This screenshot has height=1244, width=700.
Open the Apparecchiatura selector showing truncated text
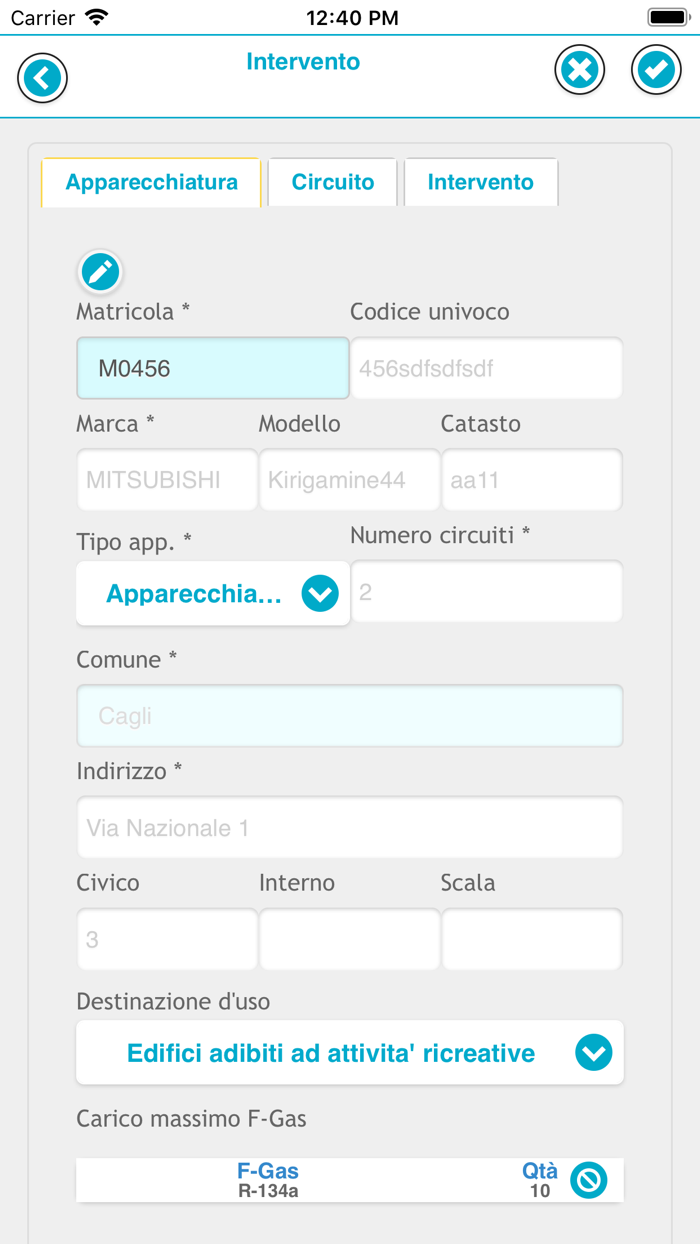click(212, 593)
